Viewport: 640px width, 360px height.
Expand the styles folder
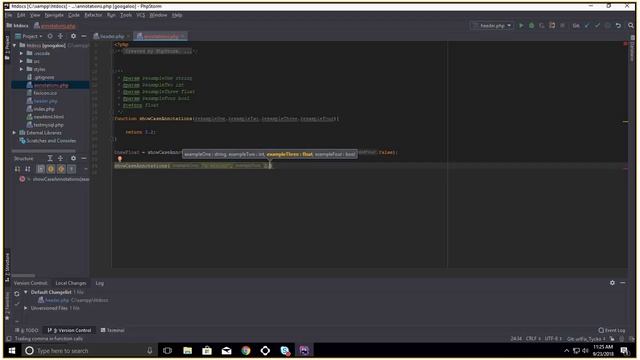coord(21,69)
